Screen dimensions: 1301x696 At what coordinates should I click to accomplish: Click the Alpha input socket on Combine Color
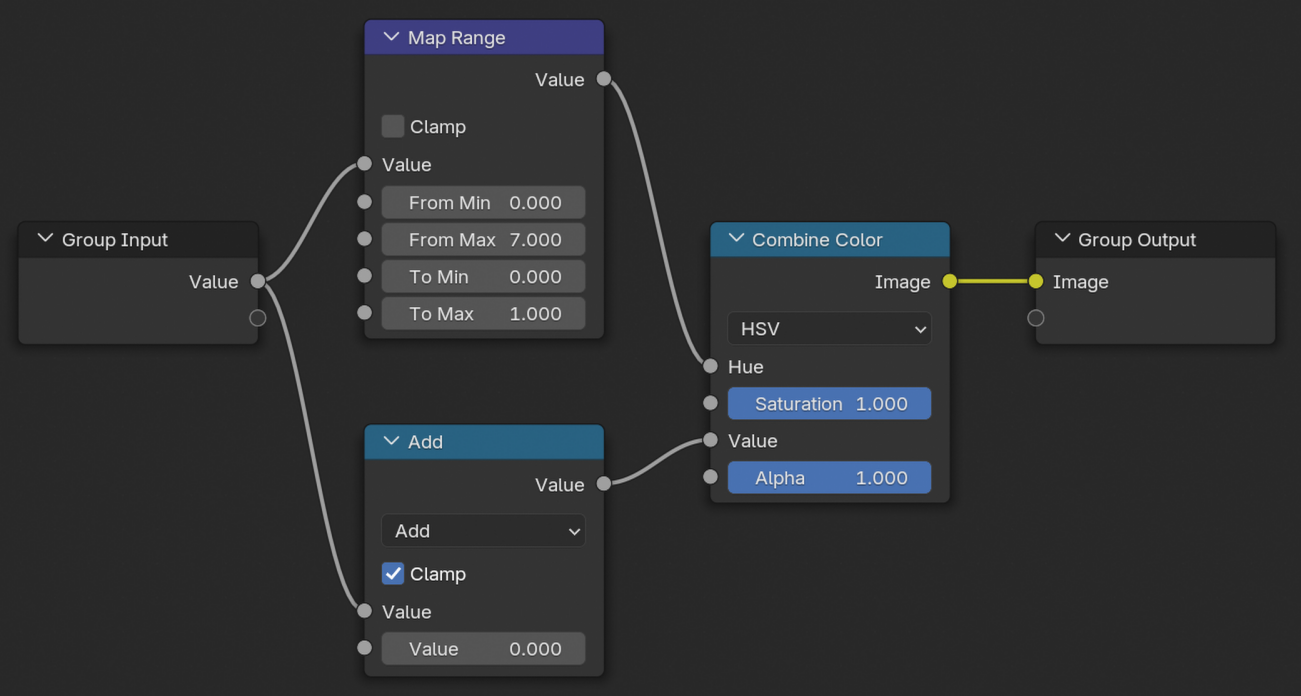(710, 477)
